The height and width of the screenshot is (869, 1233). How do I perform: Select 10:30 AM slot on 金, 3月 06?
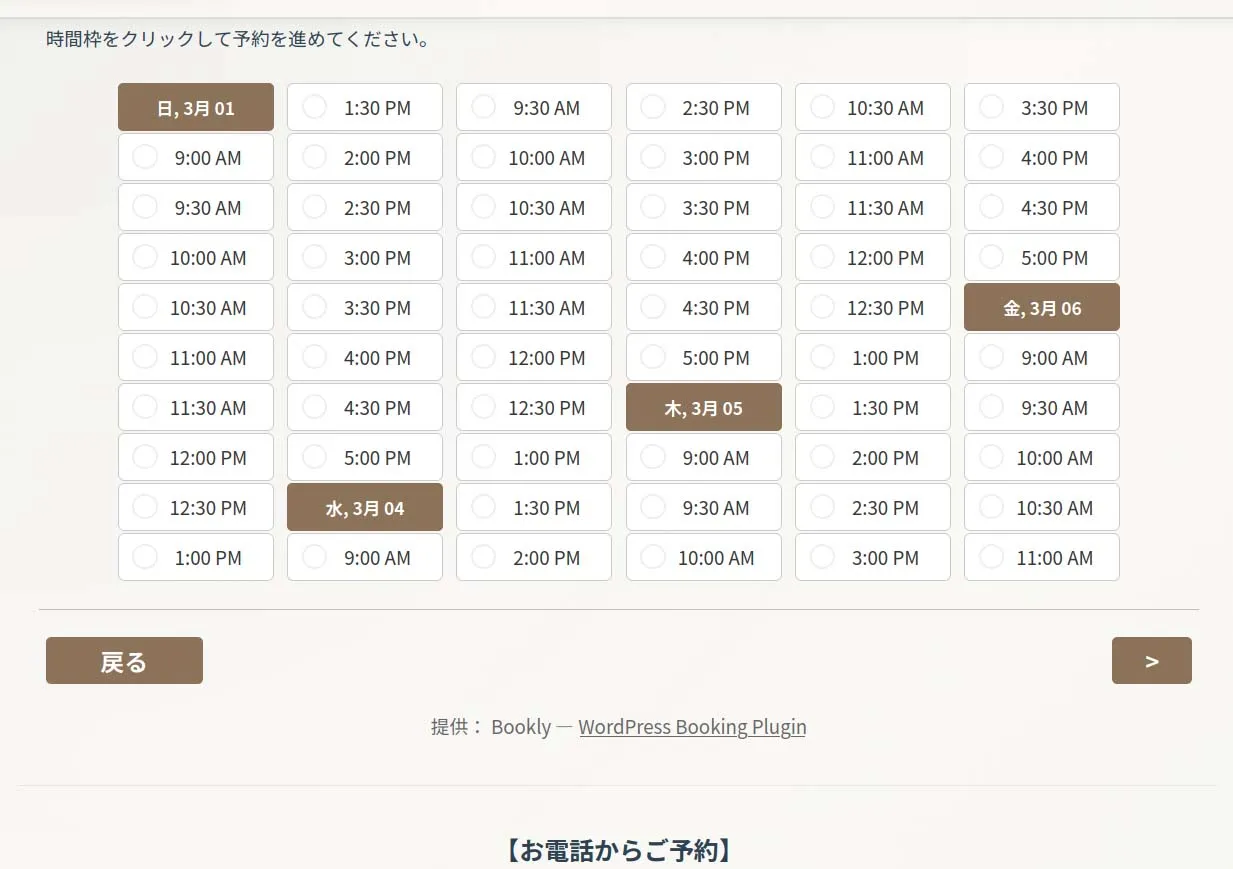[1042, 508]
